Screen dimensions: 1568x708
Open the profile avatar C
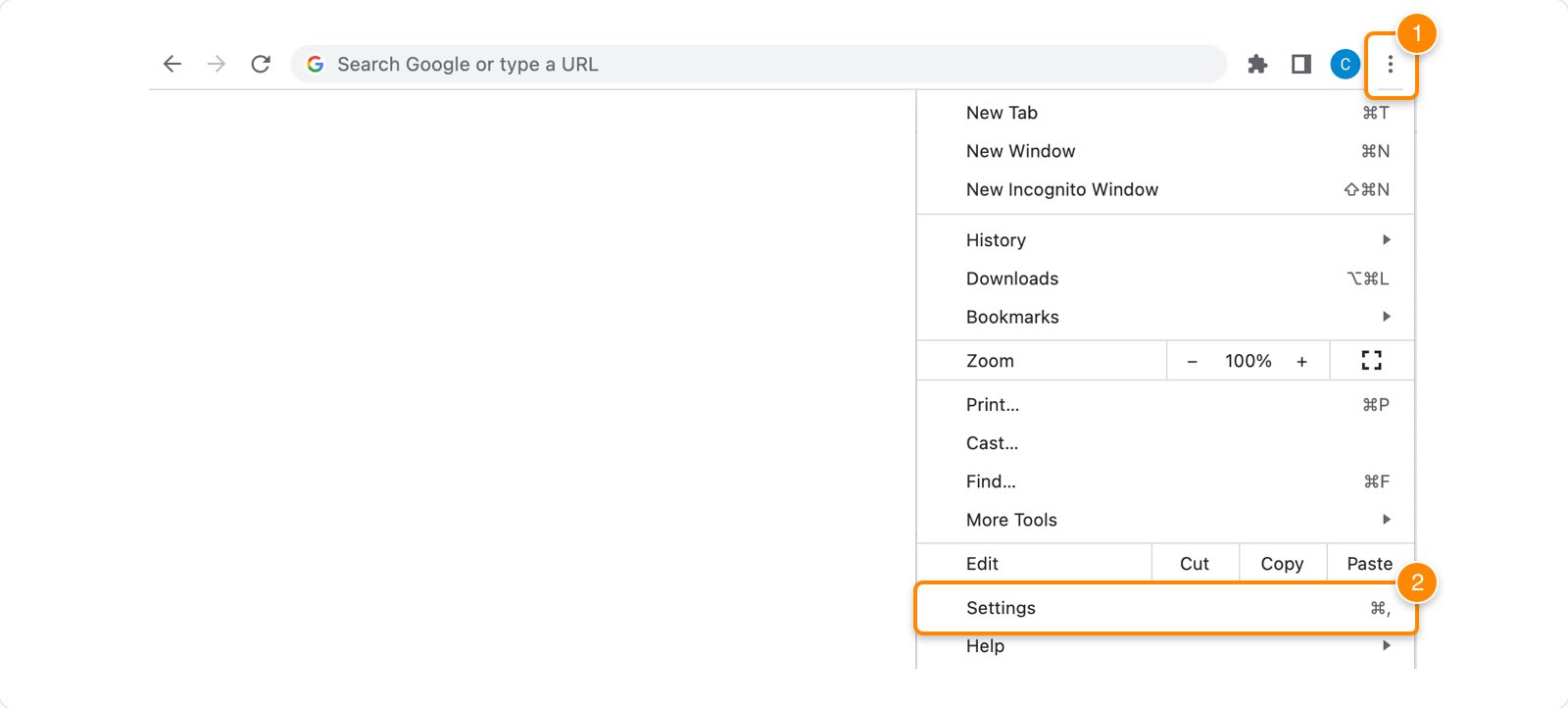1345,64
